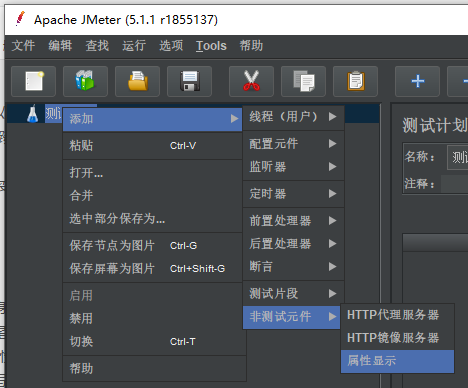This screenshot has height=388, width=468.
Task: Select HTTP代理服务器 from submenu
Action: tap(397, 315)
